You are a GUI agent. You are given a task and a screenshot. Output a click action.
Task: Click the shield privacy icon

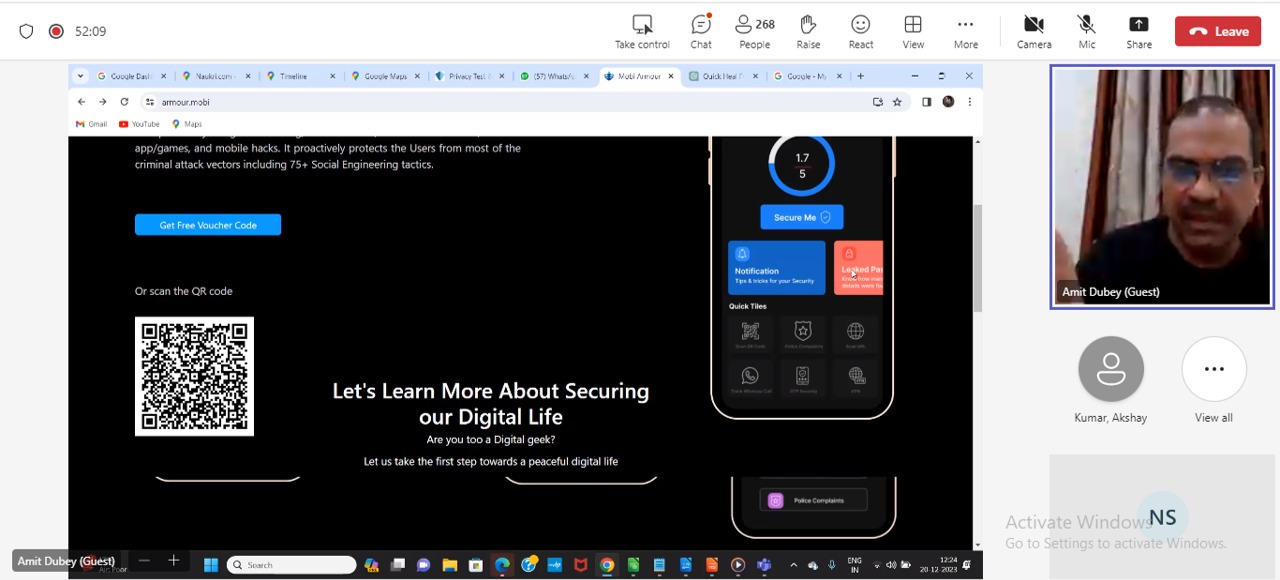pos(26,31)
